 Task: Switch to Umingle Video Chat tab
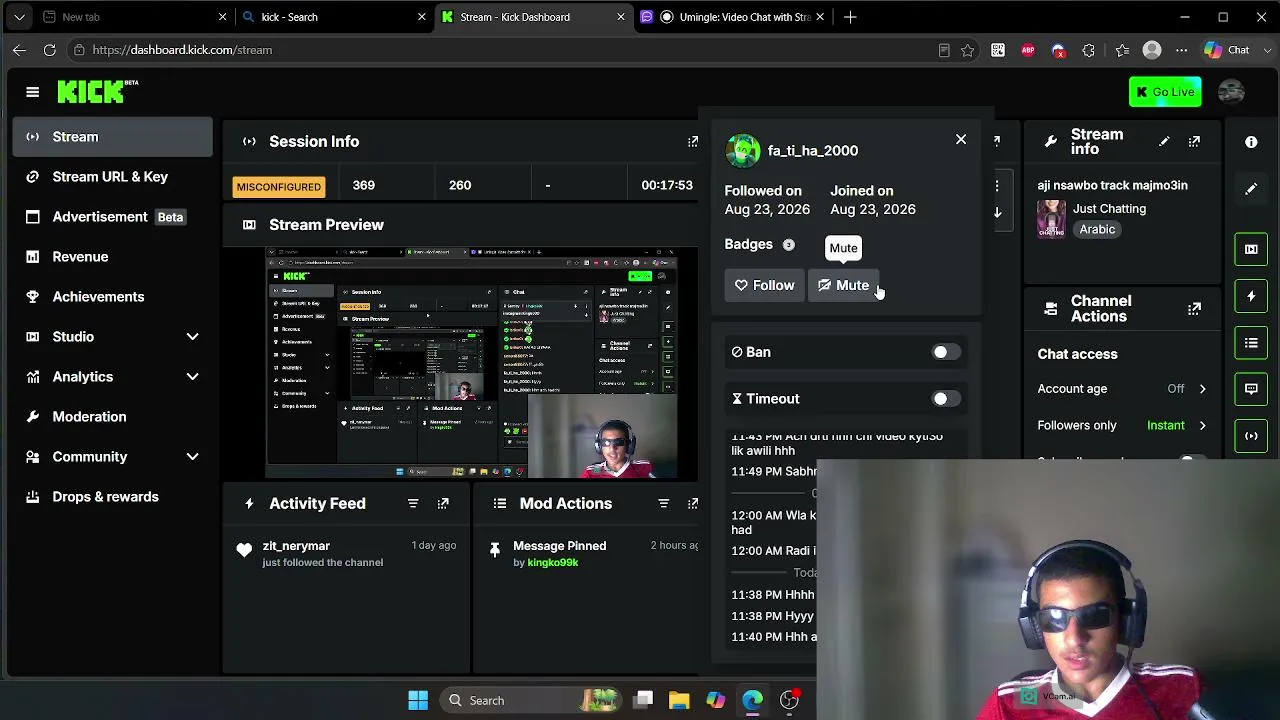pyautogui.click(x=733, y=17)
